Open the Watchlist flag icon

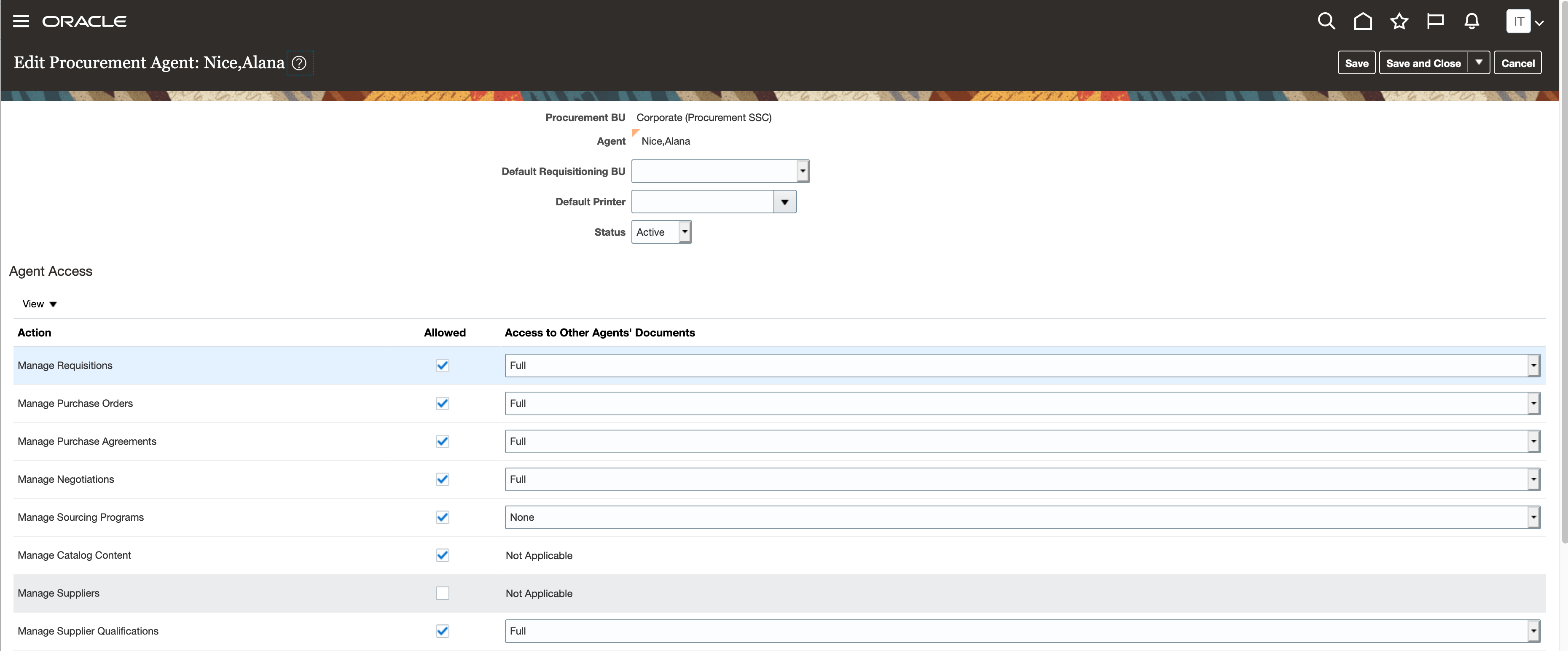point(1435,22)
